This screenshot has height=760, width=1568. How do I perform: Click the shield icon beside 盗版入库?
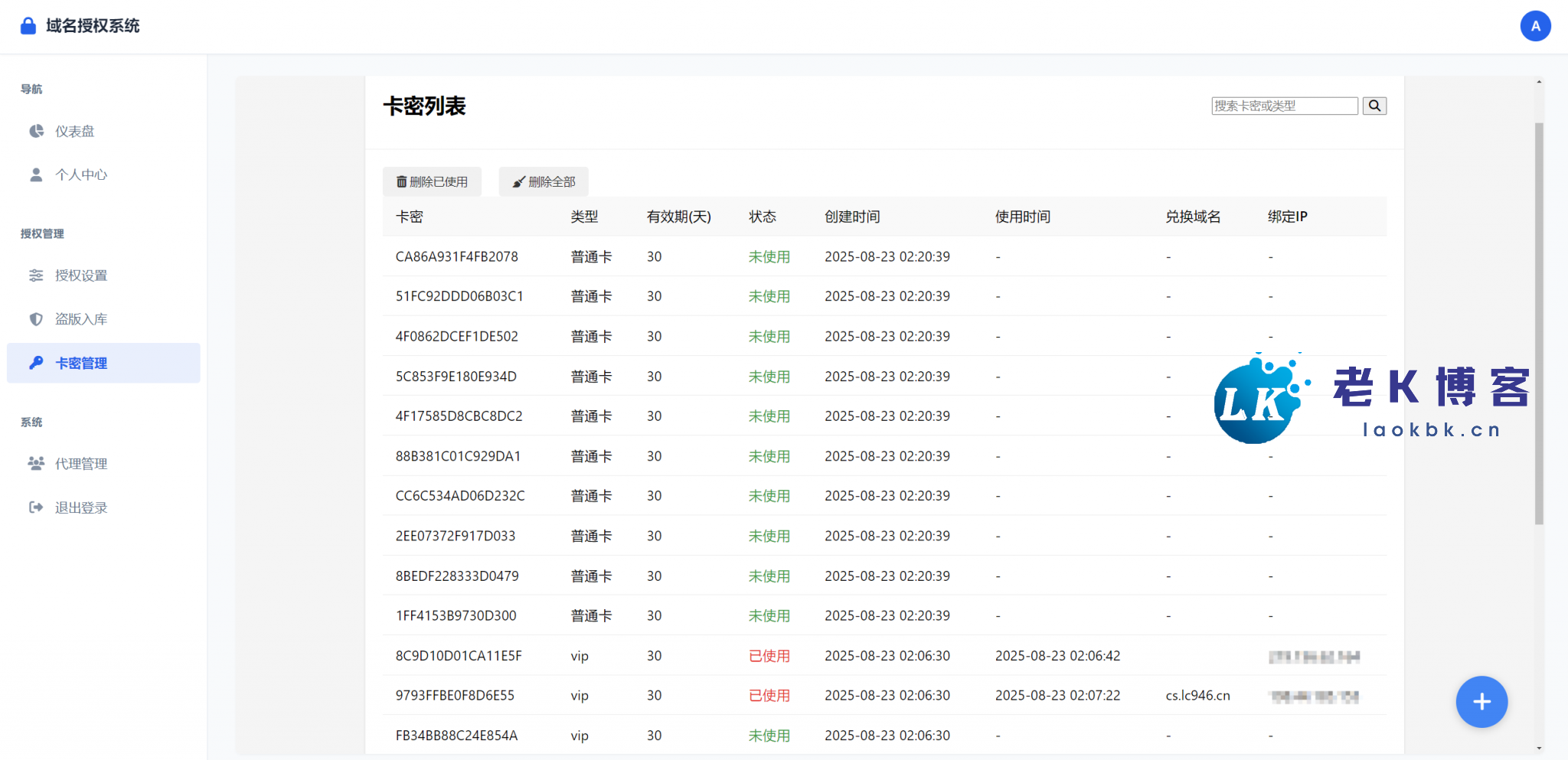click(x=36, y=319)
